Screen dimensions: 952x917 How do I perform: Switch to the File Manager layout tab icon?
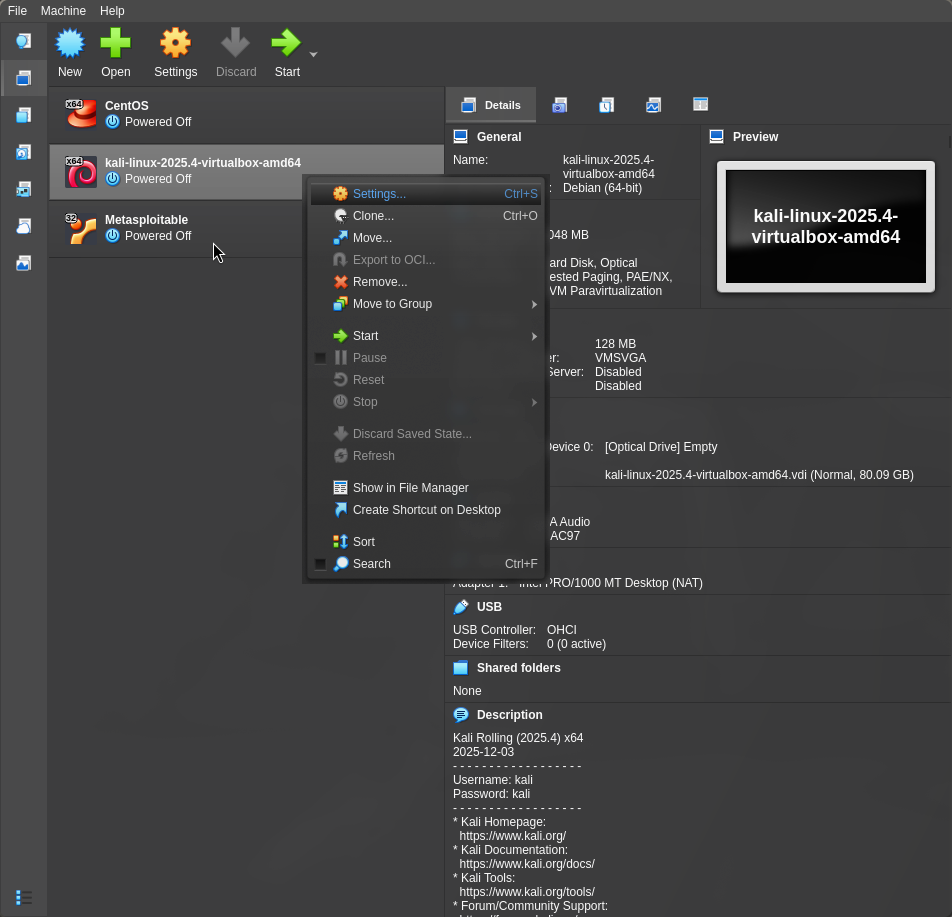tap(700, 104)
